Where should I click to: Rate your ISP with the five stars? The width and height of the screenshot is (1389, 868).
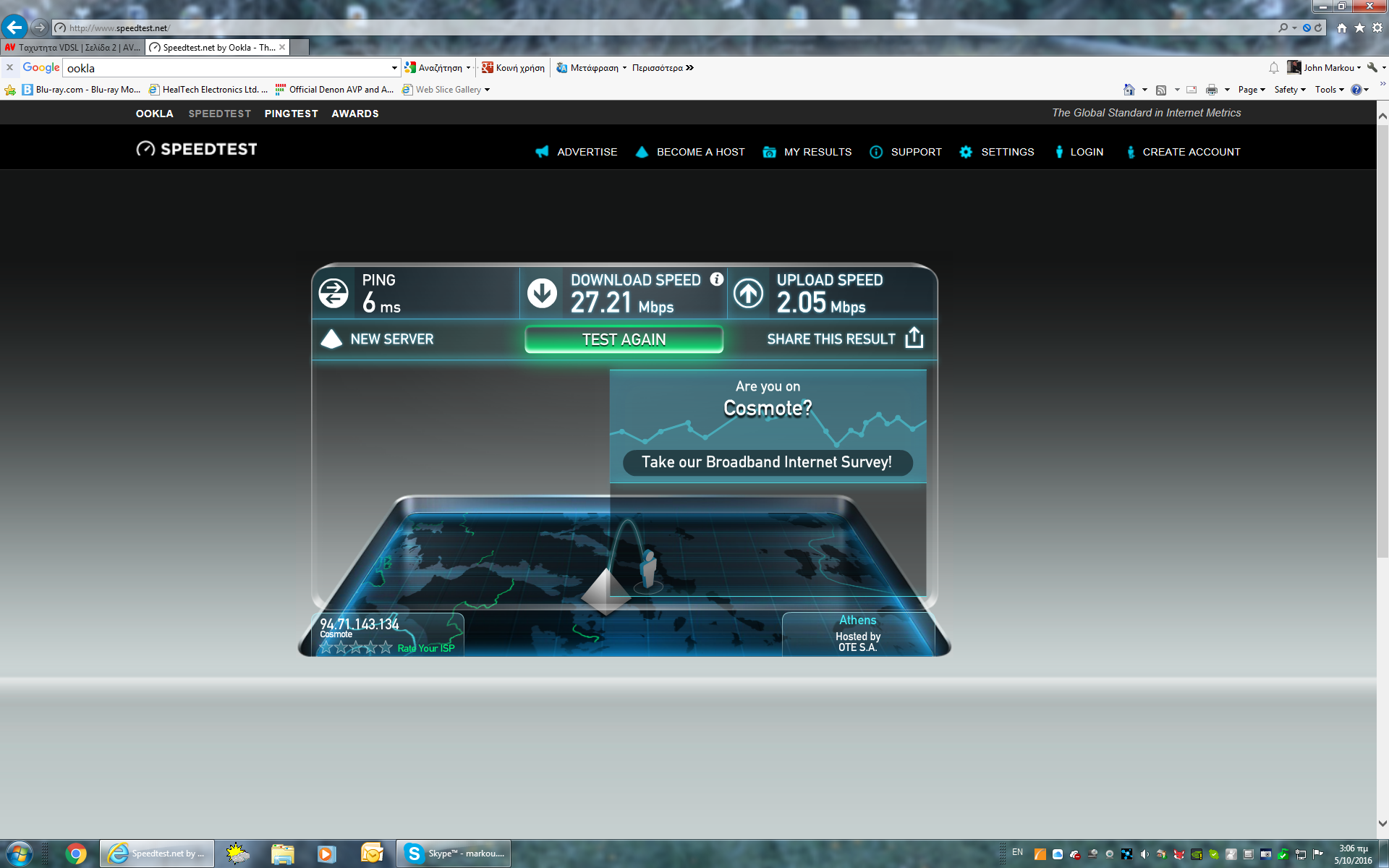pyautogui.click(x=356, y=647)
